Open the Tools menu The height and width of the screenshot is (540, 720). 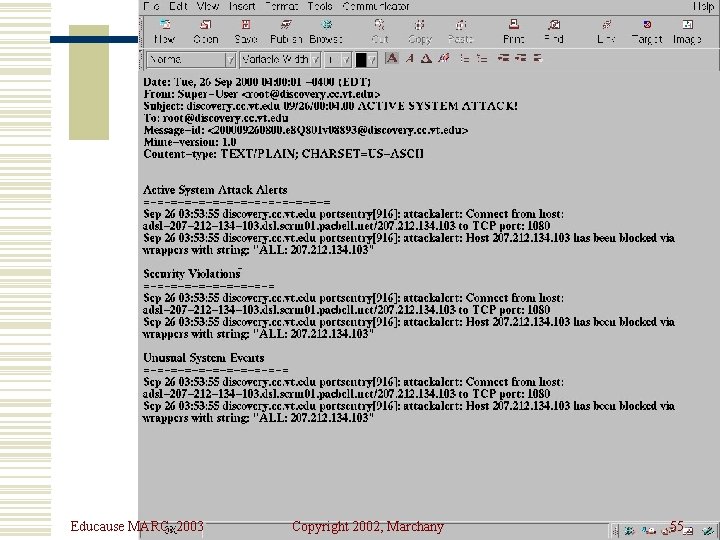pos(320,6)
